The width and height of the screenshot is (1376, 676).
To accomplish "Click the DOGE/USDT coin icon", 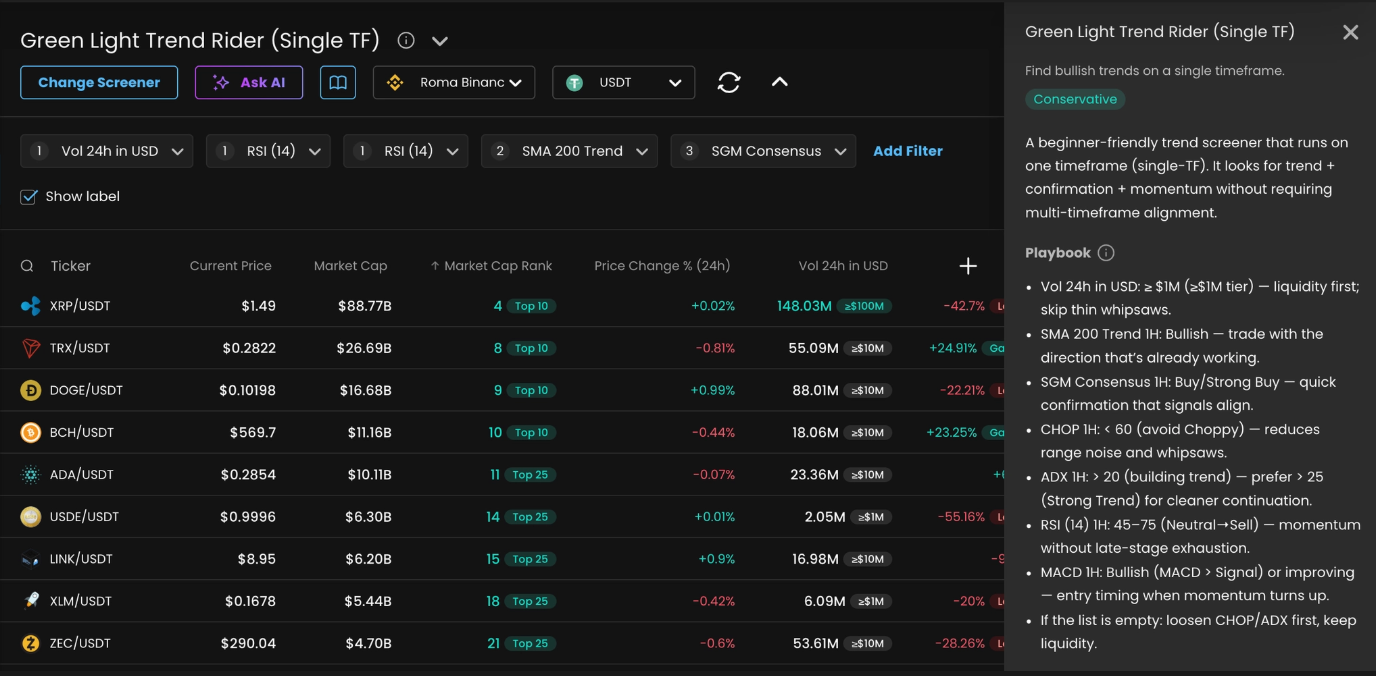I will click(31, 390).
